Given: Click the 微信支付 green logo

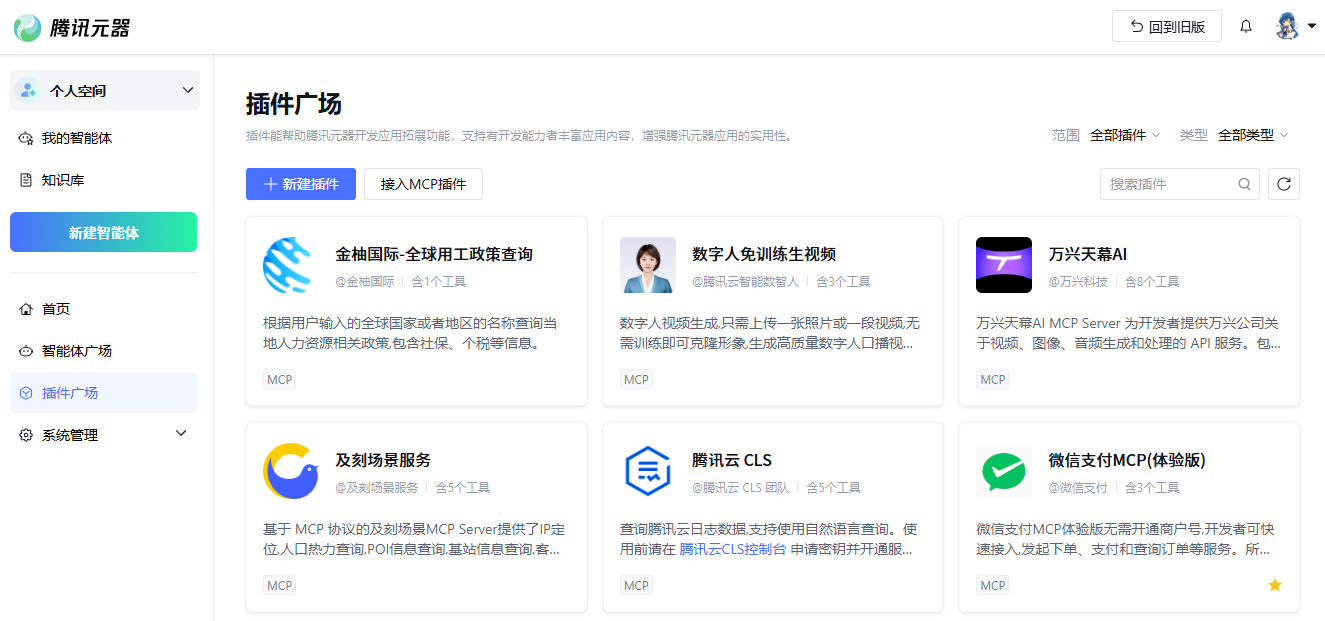Looking at the screenshot, I should point(1004,471).
